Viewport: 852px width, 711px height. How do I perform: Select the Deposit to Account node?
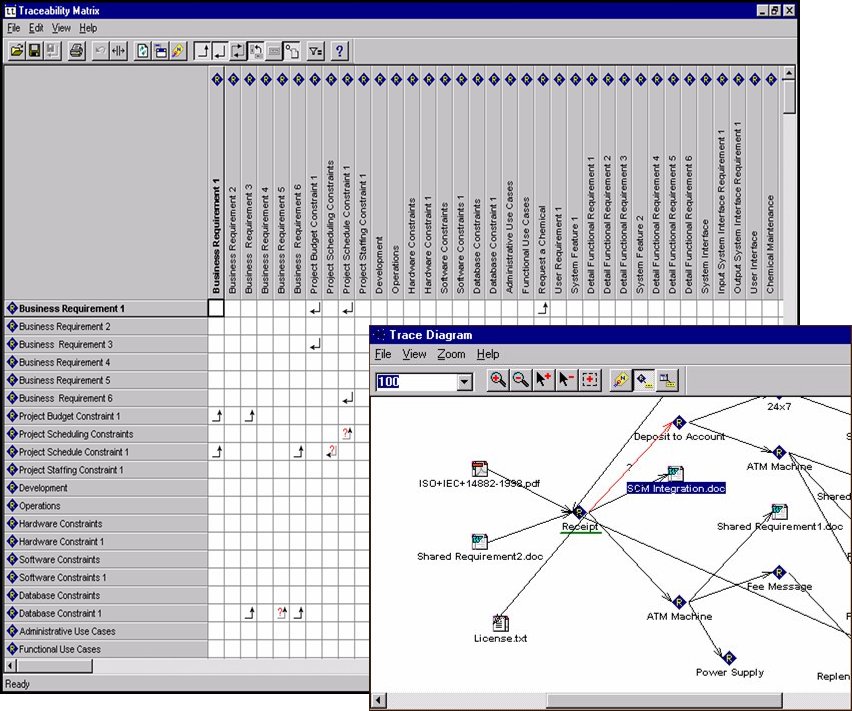[x=679, y=429]
